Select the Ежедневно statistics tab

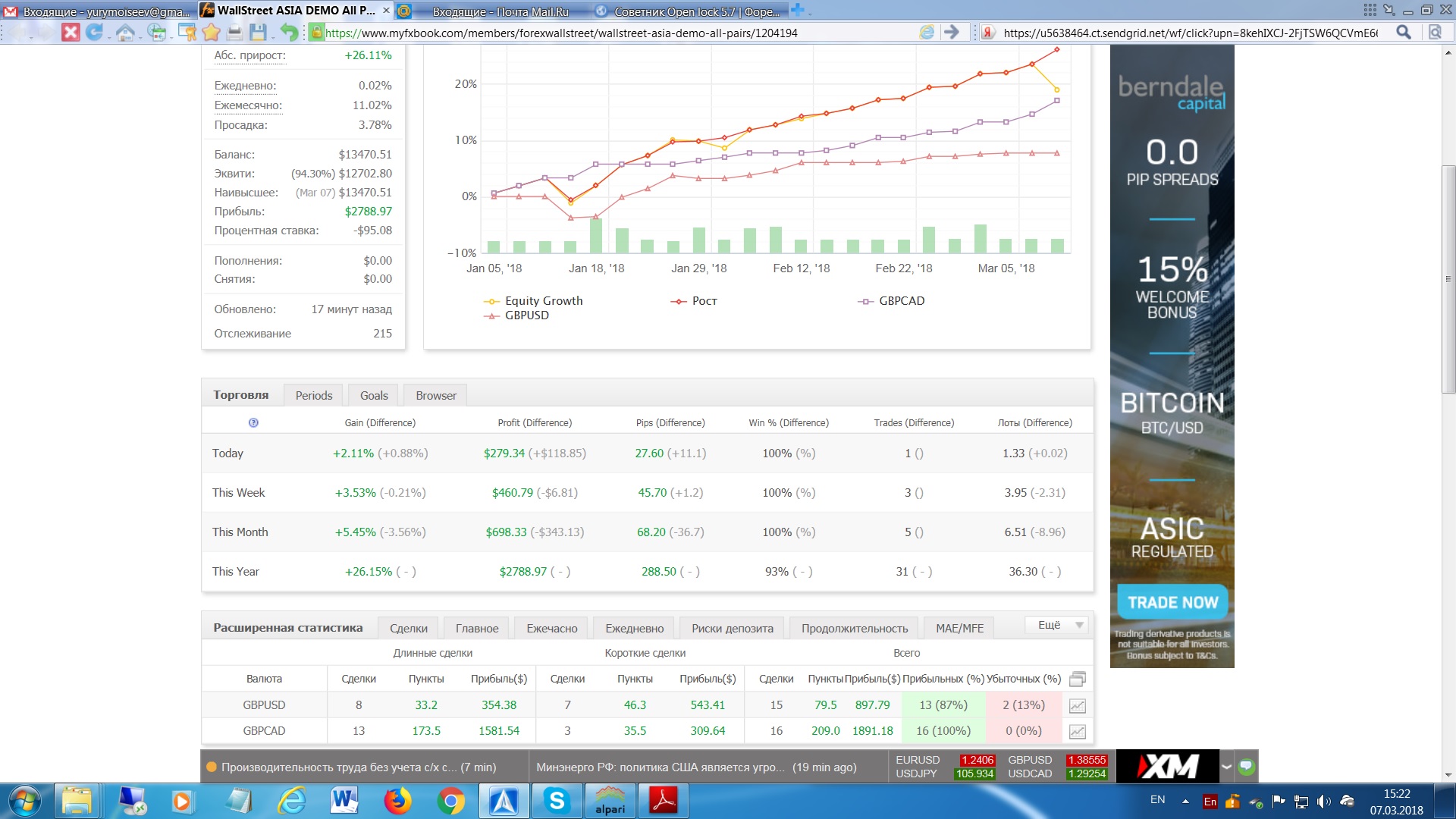coord(635,628)
